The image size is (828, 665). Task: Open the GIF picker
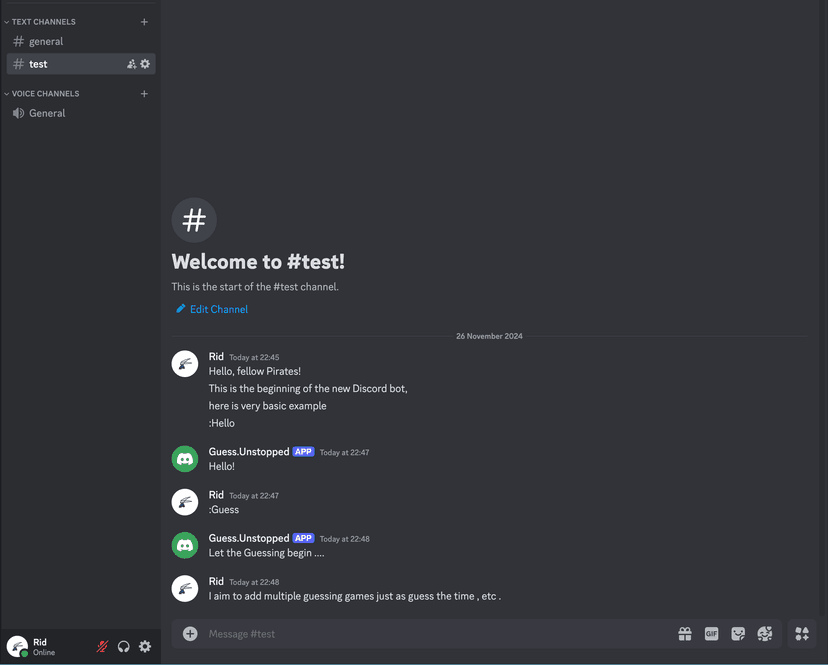pyautogui.click(x=711, y=633)
